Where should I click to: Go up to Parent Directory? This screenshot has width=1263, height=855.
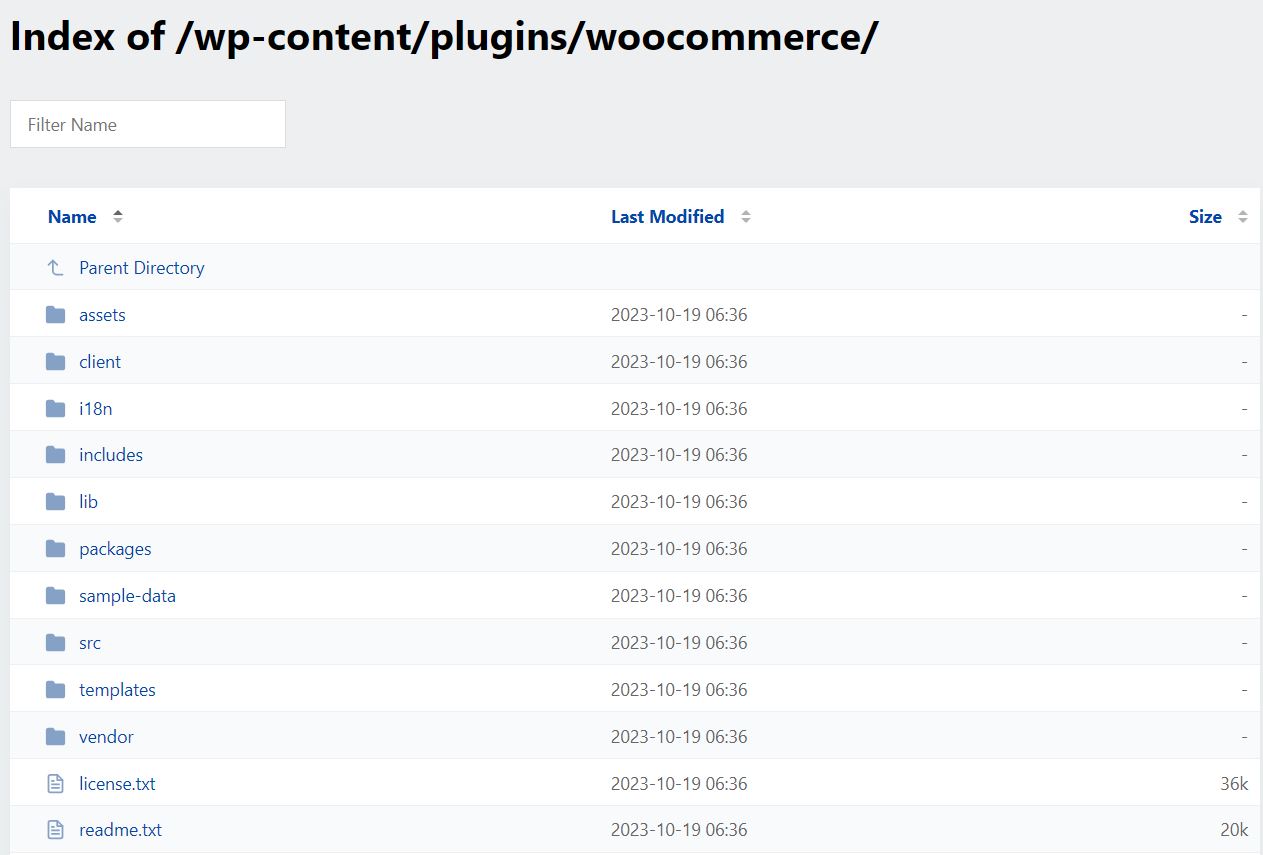142,268
